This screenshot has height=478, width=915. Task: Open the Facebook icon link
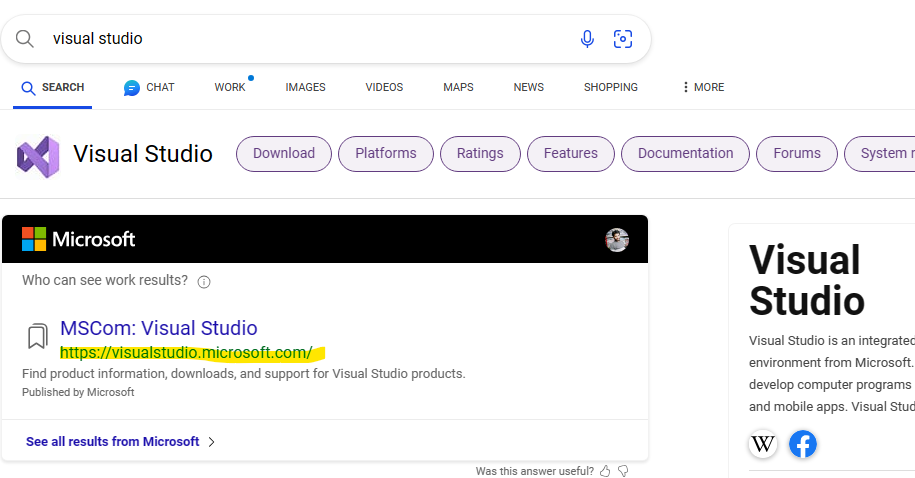pos(803,445)
